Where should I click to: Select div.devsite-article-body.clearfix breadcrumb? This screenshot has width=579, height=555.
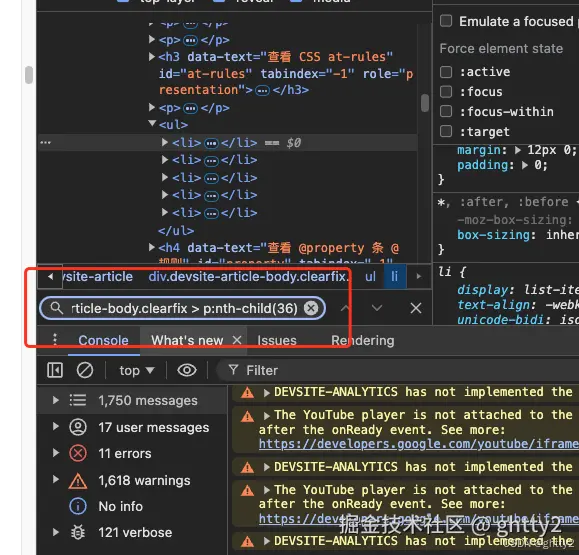tap(249, 277)
